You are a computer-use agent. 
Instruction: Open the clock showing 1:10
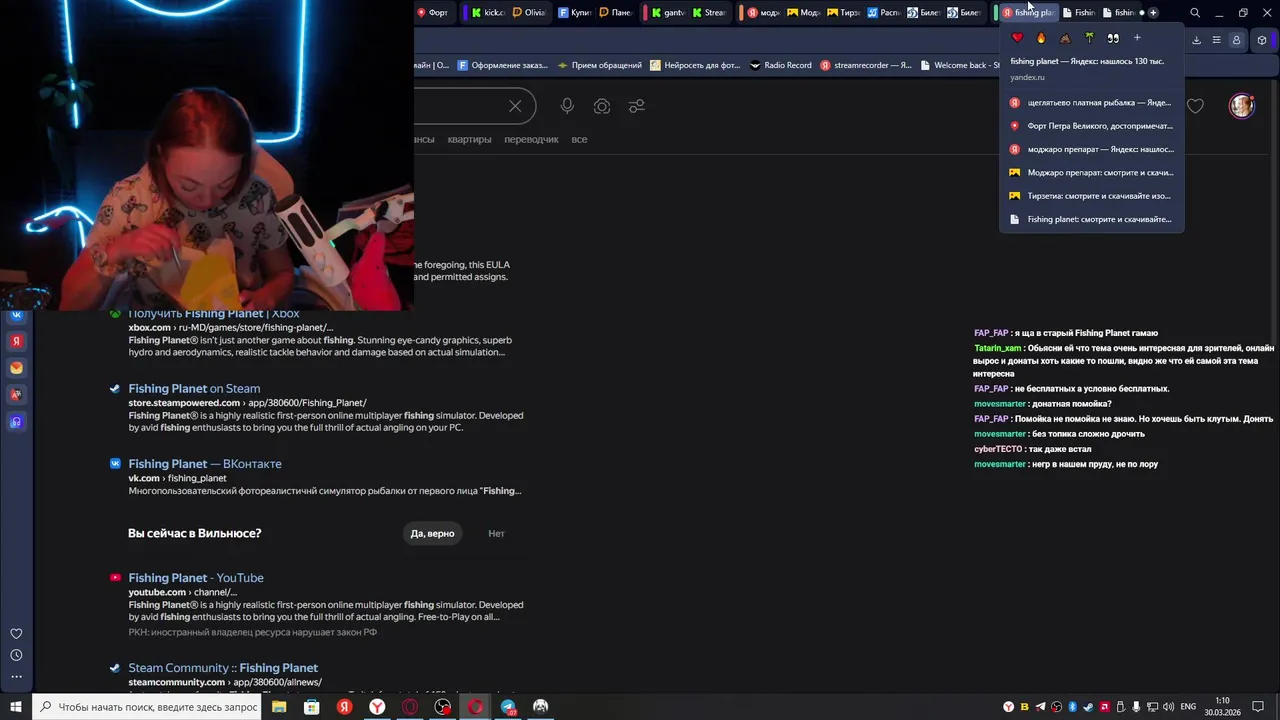1222,707
